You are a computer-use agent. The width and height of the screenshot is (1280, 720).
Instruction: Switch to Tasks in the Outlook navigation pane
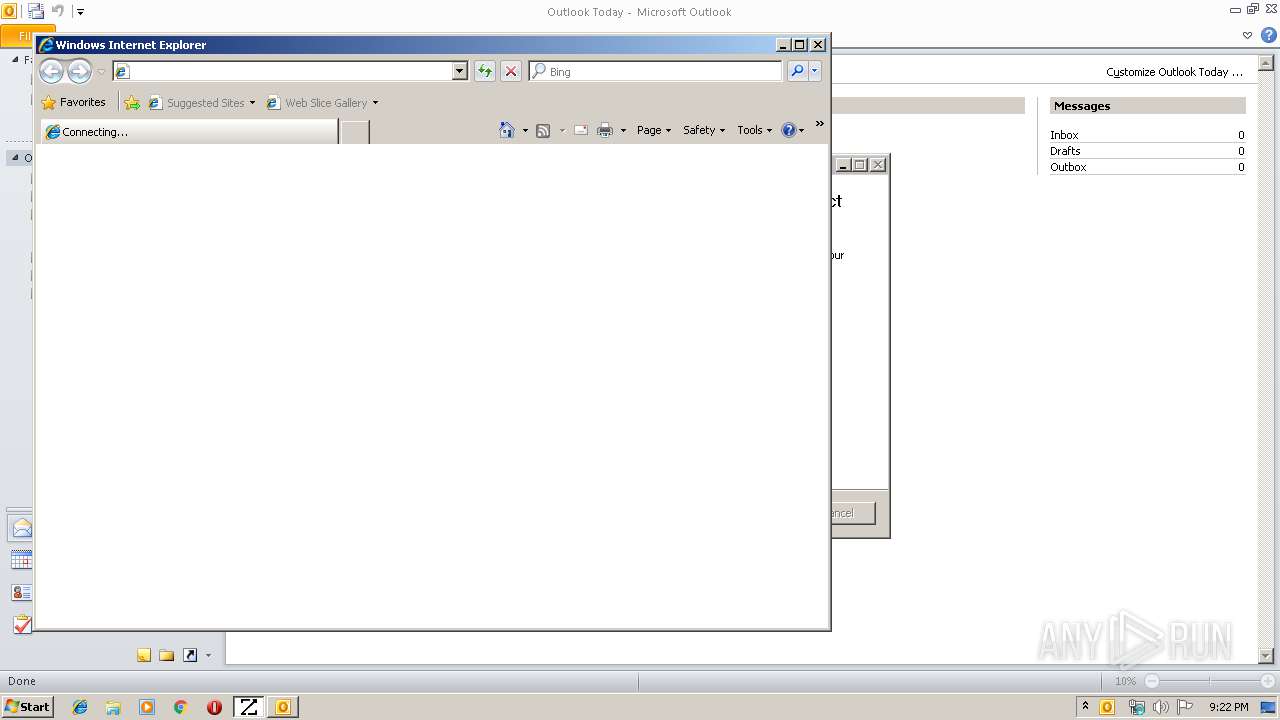(21, 624)
